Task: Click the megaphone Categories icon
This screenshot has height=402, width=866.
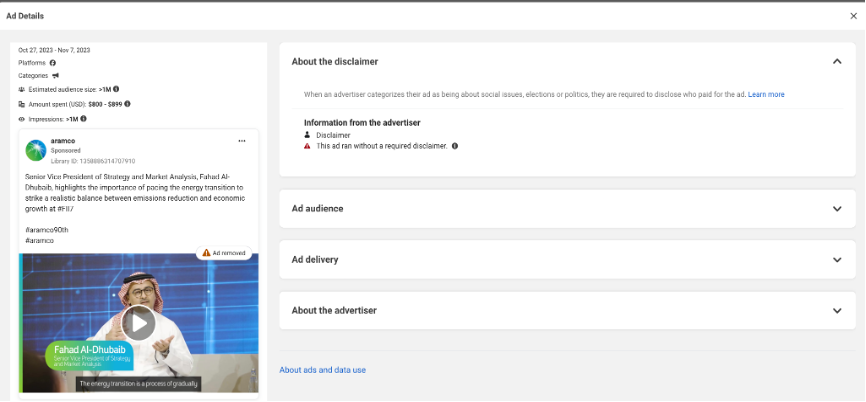Action: coord(55,76)
